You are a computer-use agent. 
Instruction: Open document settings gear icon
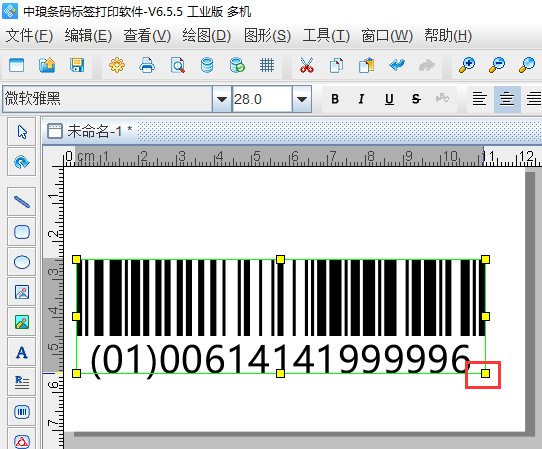coord(117,65)
